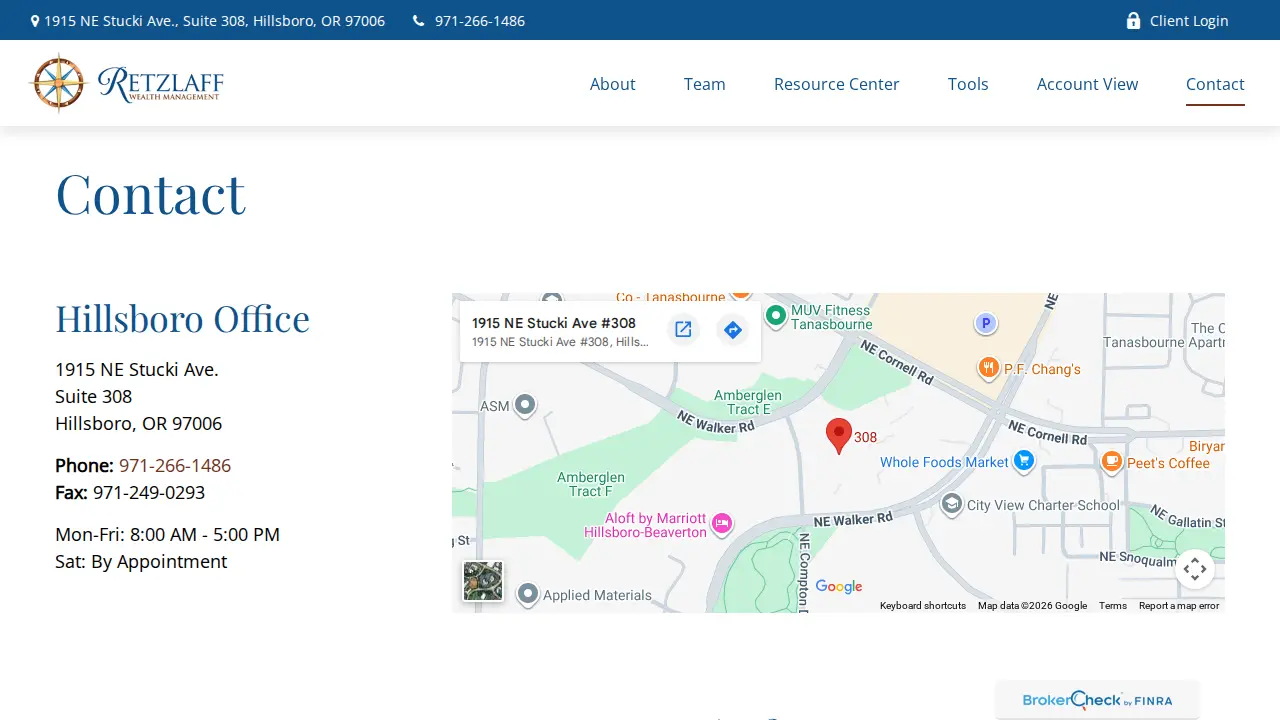Open the Team menu item
Image resolution: width=1280 pixels, height=720 pixels.
point(705,84)
